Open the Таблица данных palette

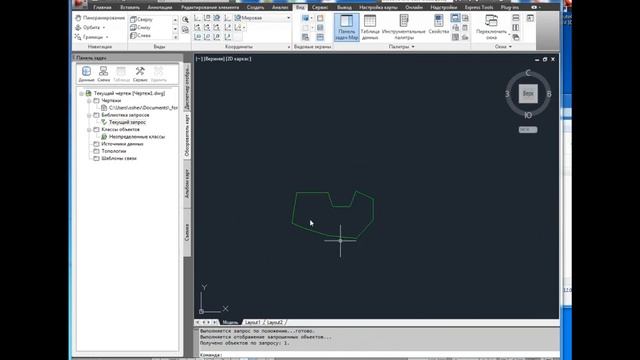tap(370, 27)
